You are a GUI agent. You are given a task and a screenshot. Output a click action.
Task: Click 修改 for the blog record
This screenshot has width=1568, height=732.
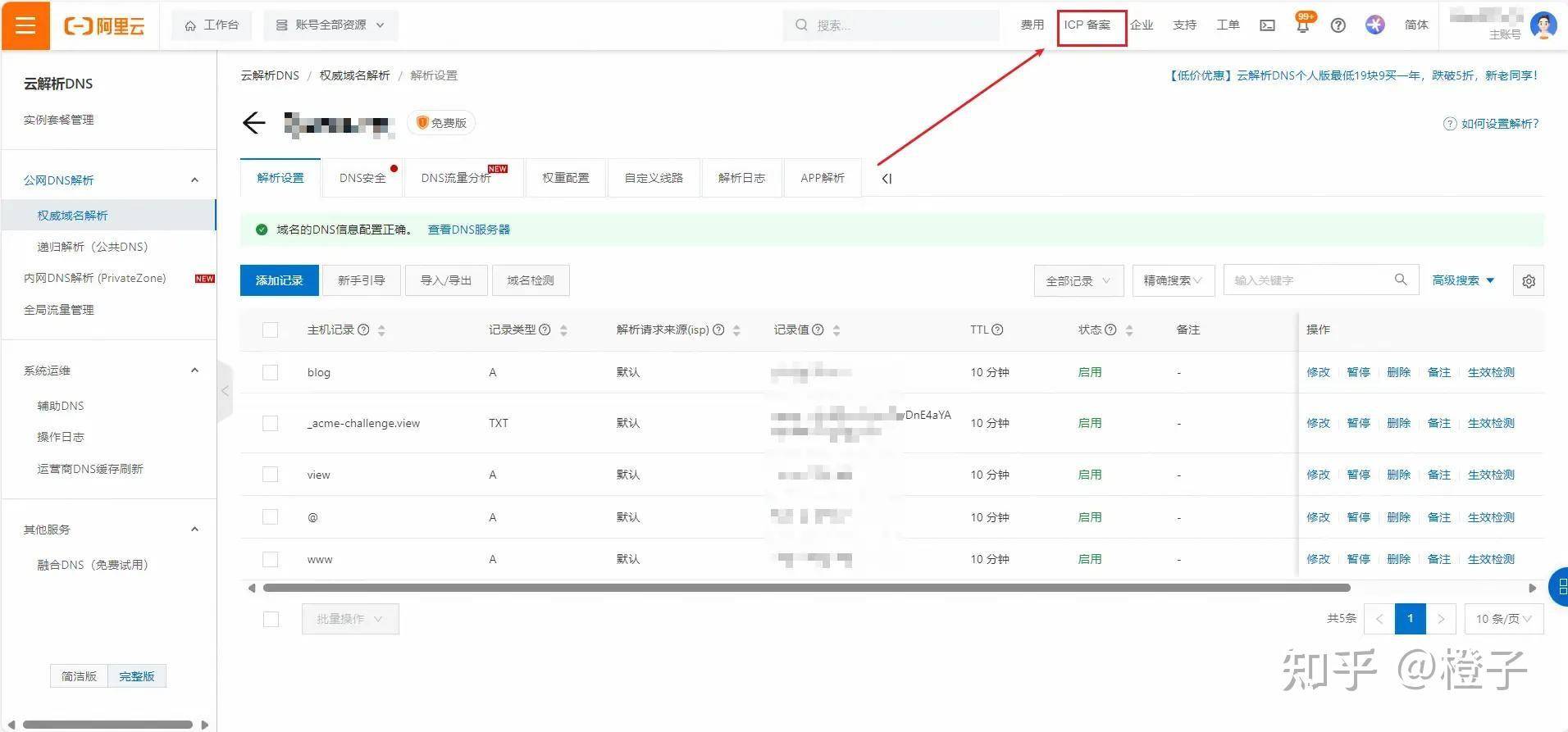pyautogui.click(x=1318, y=372)
